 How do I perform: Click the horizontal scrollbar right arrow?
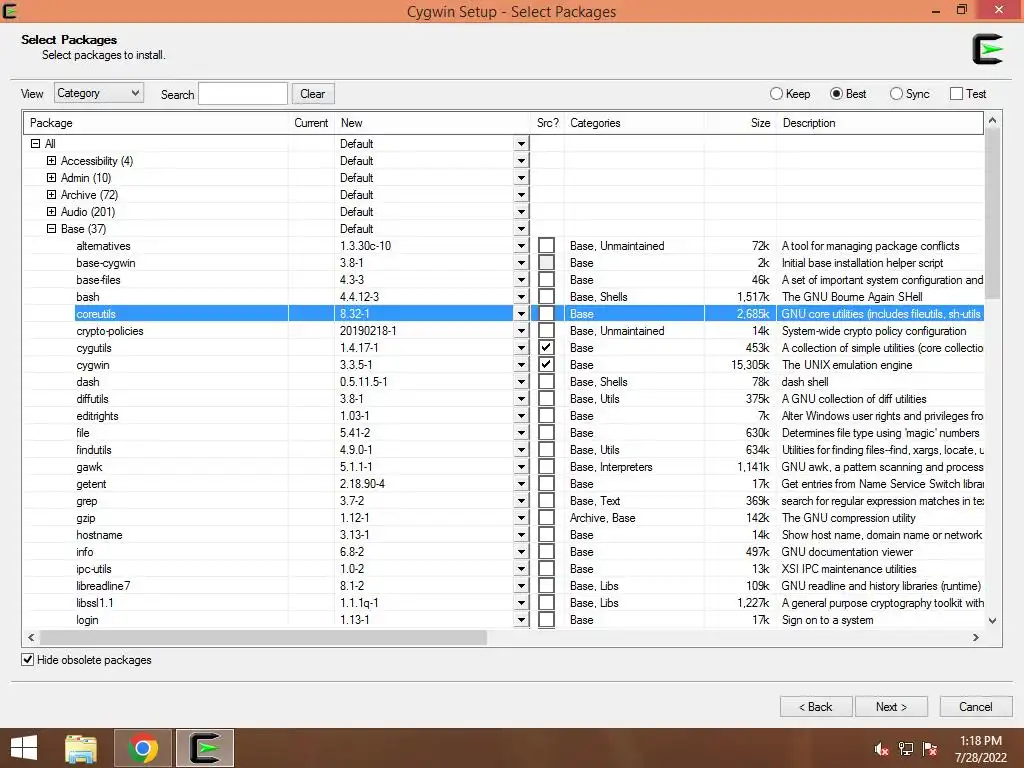(x=976, y=637)
